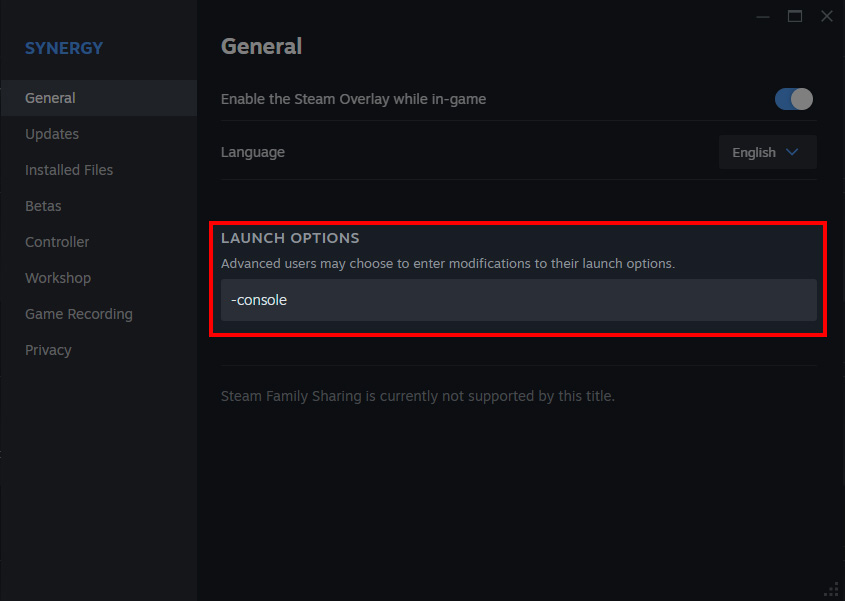Open the Controller settings
The image size is (845, 601).
tap(57, 242)
